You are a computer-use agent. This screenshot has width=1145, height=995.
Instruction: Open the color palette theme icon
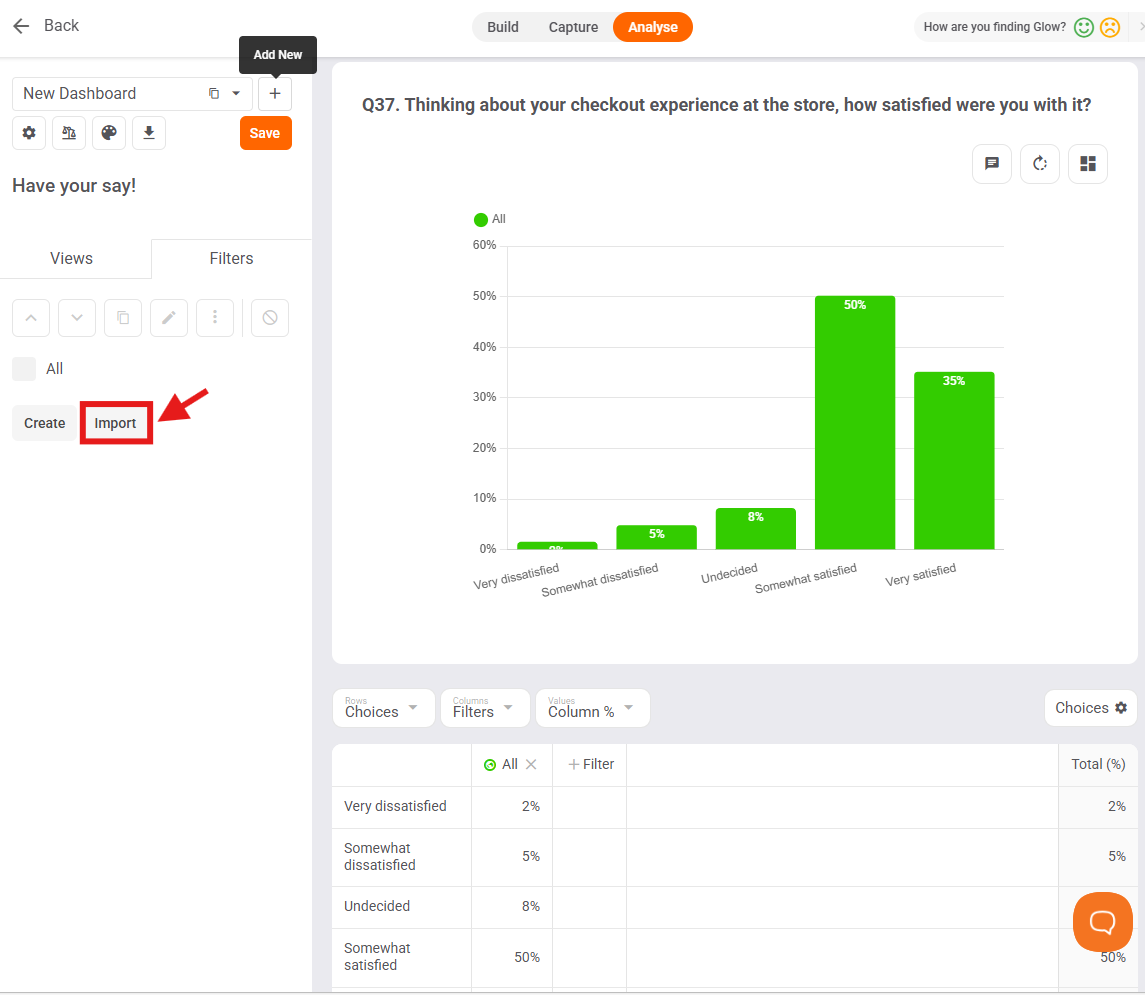[x=109, y=133]
